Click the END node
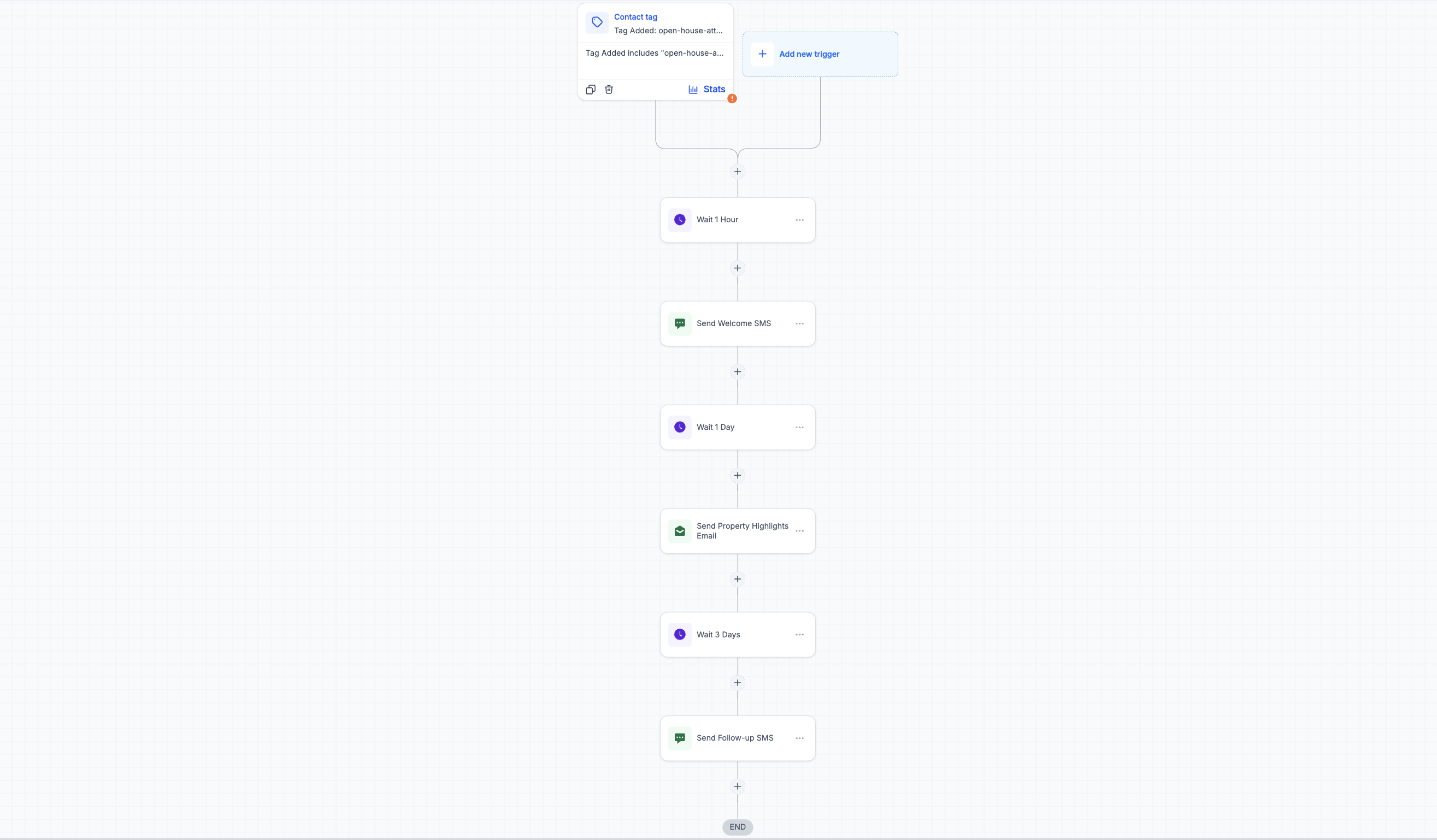1437x840 pixels. click(737, 827)
